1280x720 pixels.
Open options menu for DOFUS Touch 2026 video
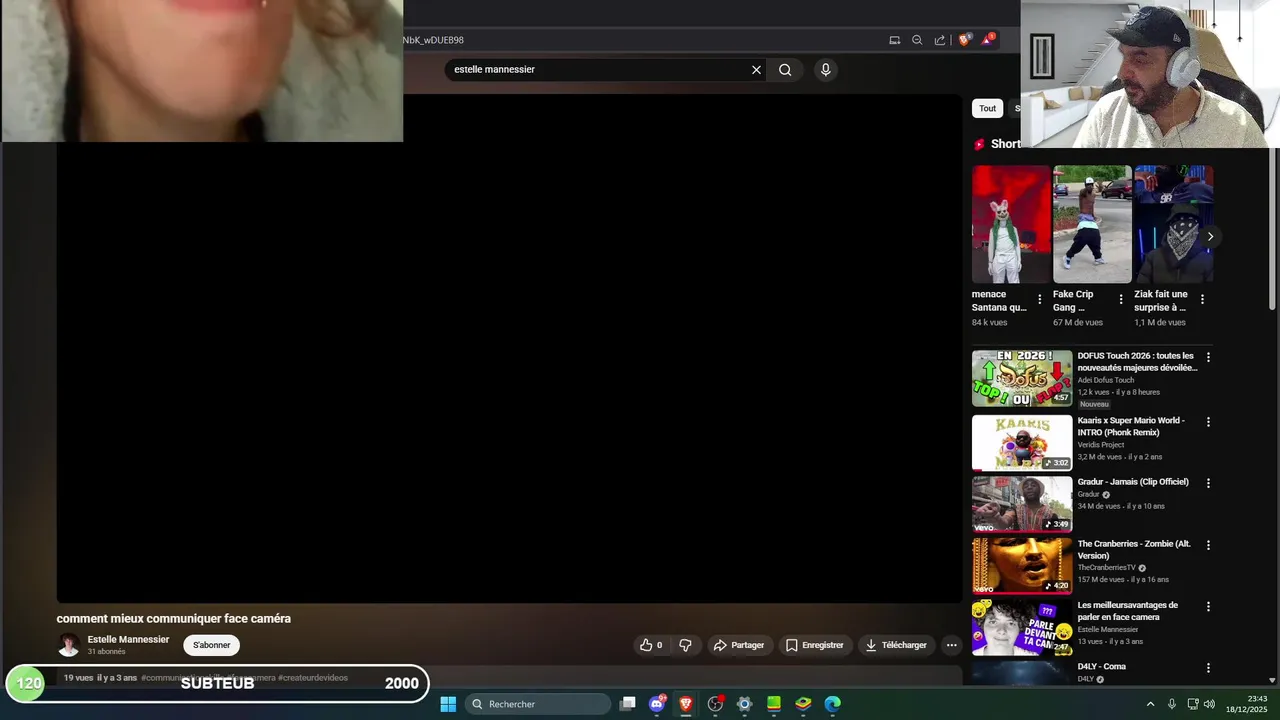1208,357
